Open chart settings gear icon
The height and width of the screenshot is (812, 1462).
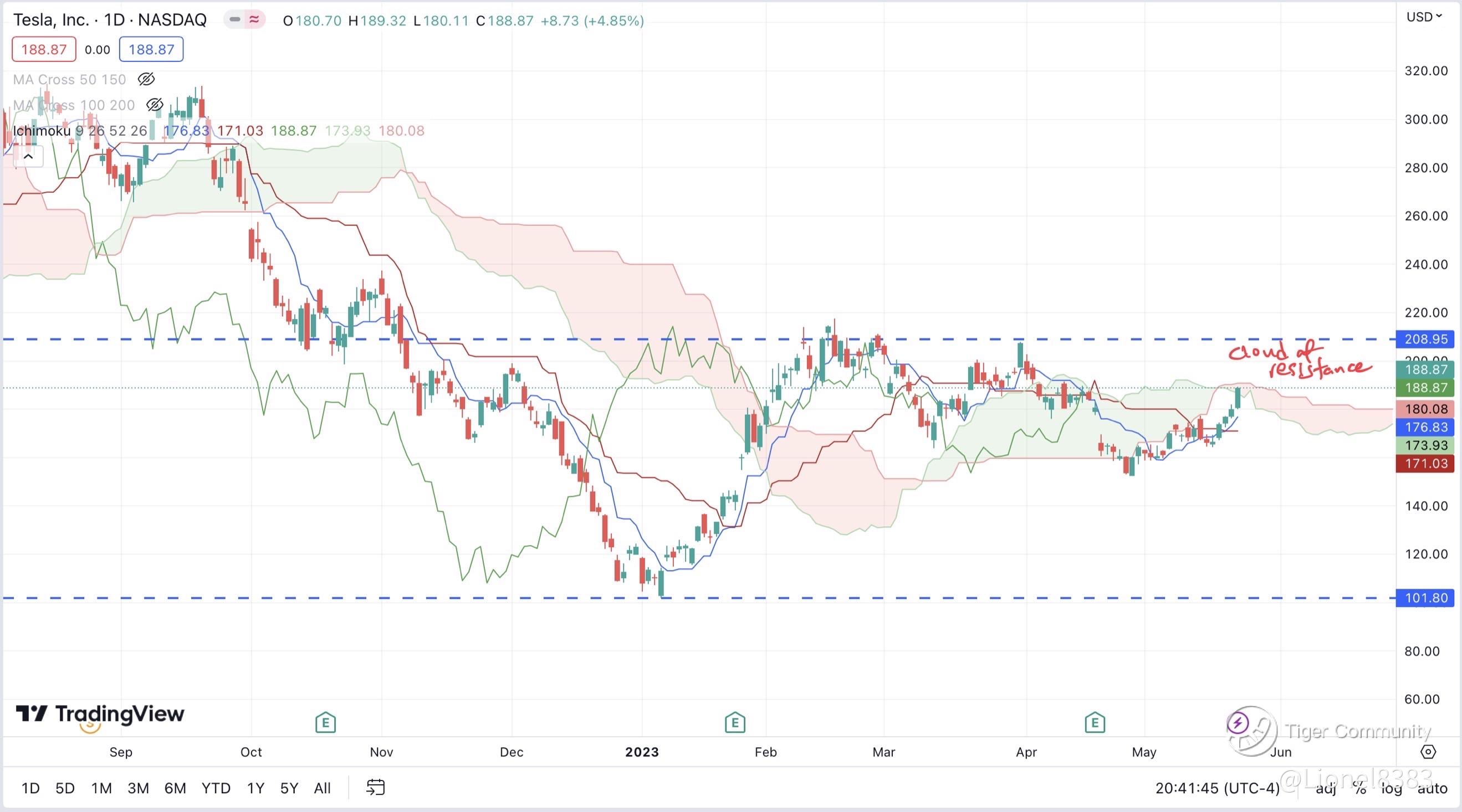[x=1428, y=752]
